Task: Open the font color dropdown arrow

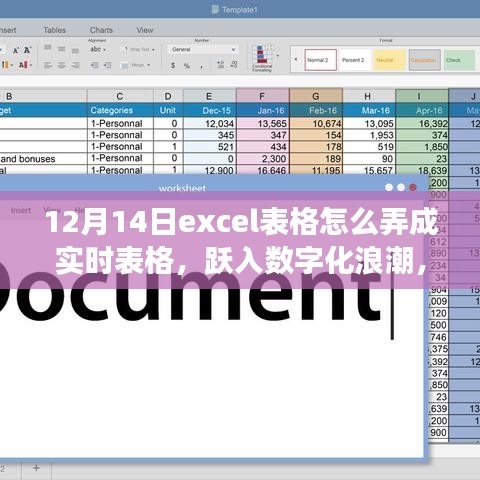Action: (x=30, y=65)
